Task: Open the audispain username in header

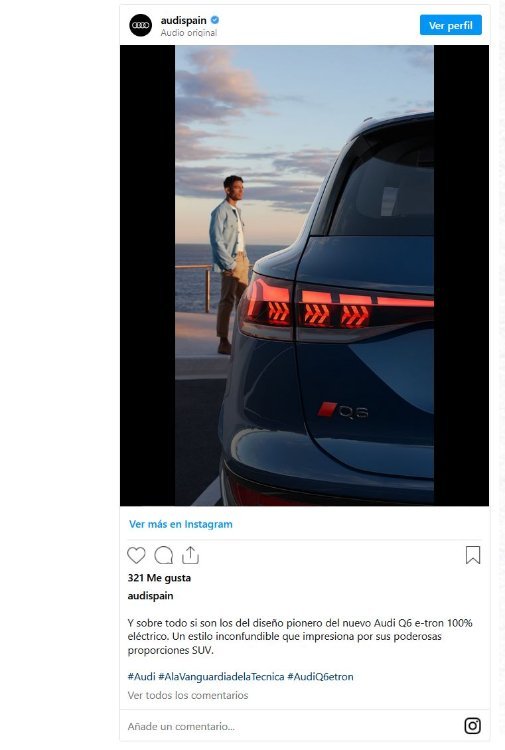Action: [184, 20]
